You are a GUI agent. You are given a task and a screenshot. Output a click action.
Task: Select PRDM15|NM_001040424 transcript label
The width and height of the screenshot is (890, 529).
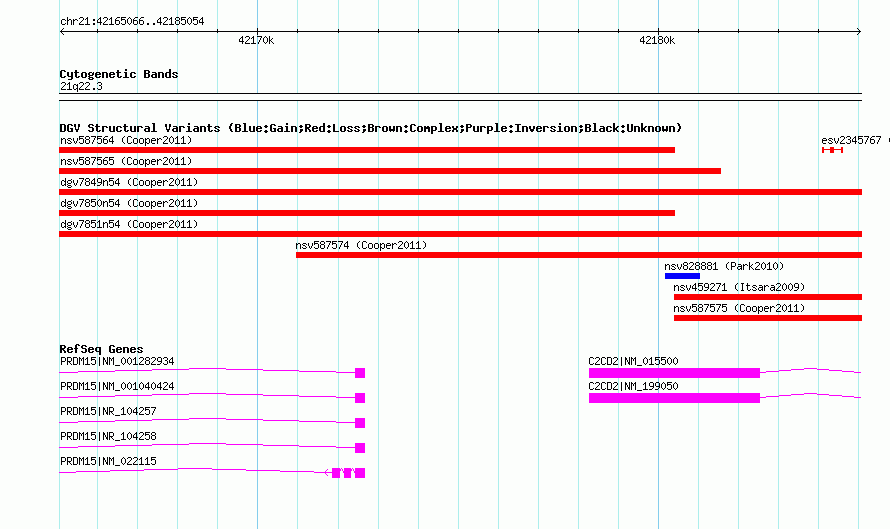coord(117,386)
